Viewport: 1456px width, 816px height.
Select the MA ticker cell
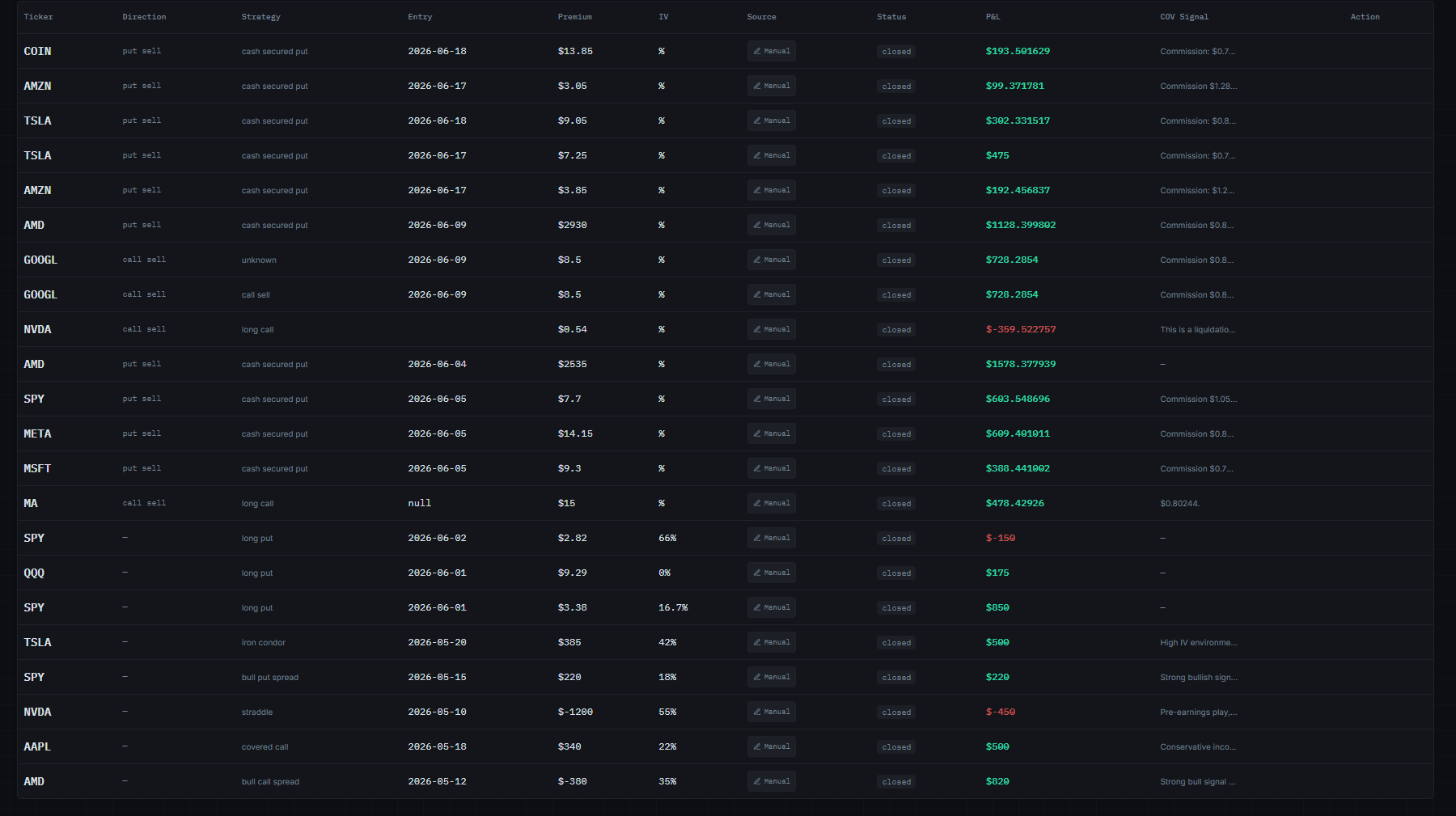(x=31, y=503)
